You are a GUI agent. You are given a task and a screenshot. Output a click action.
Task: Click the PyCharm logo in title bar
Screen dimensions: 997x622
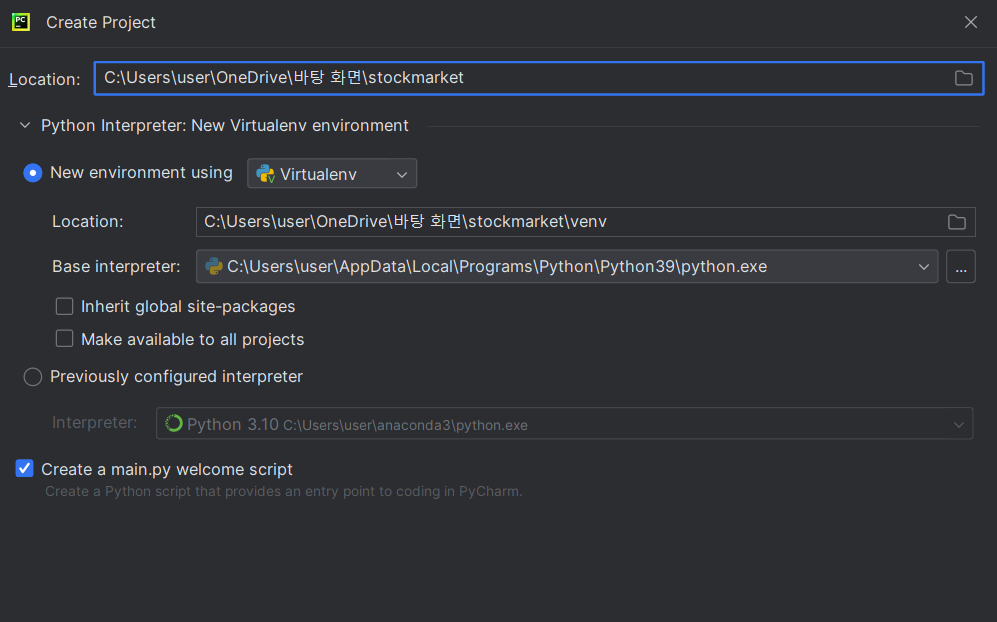tap(21, 22)
